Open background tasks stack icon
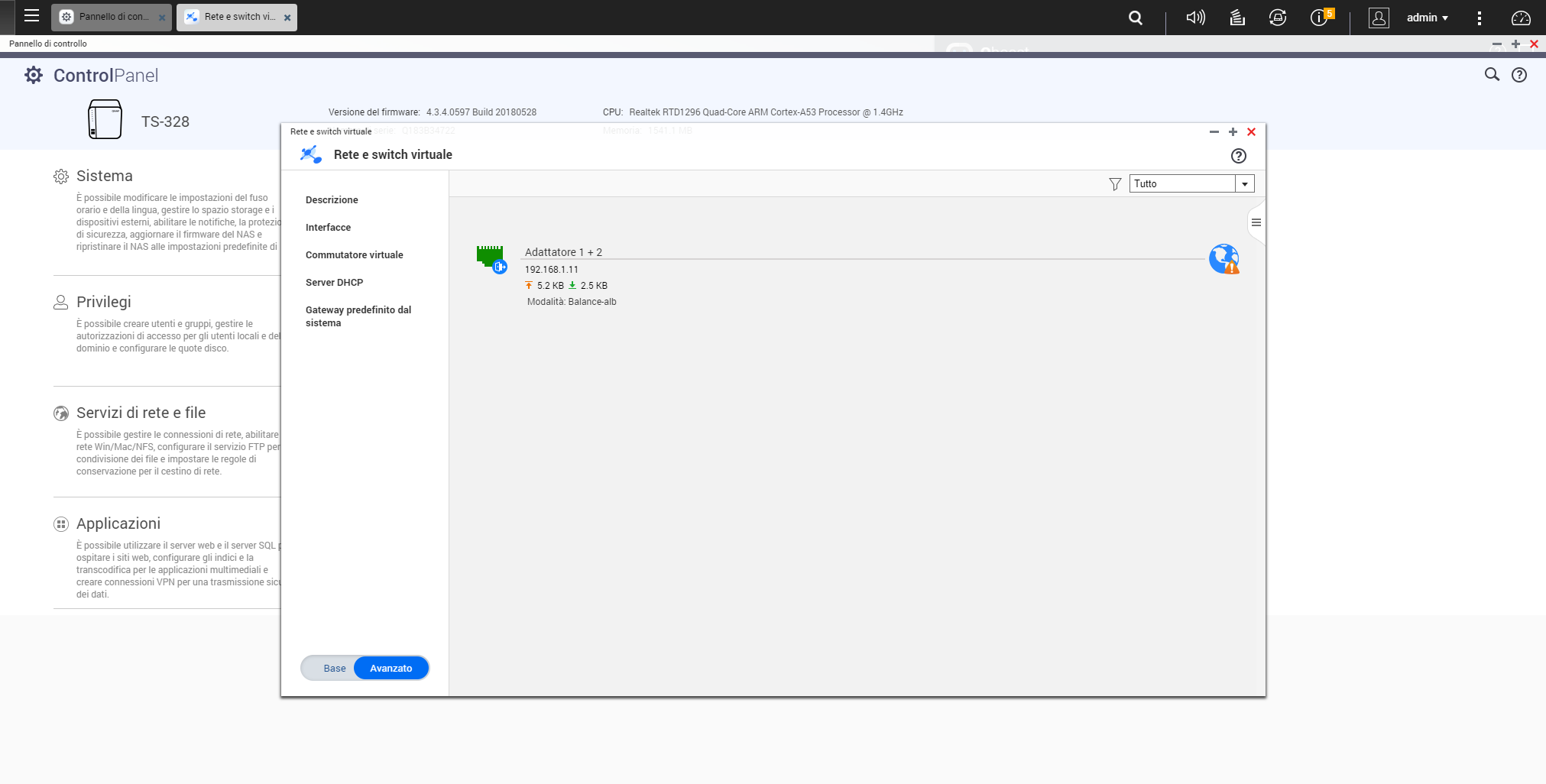The height and width of the screenshot is (784, 1546). pyautogui.click(x=1237, y=18)
